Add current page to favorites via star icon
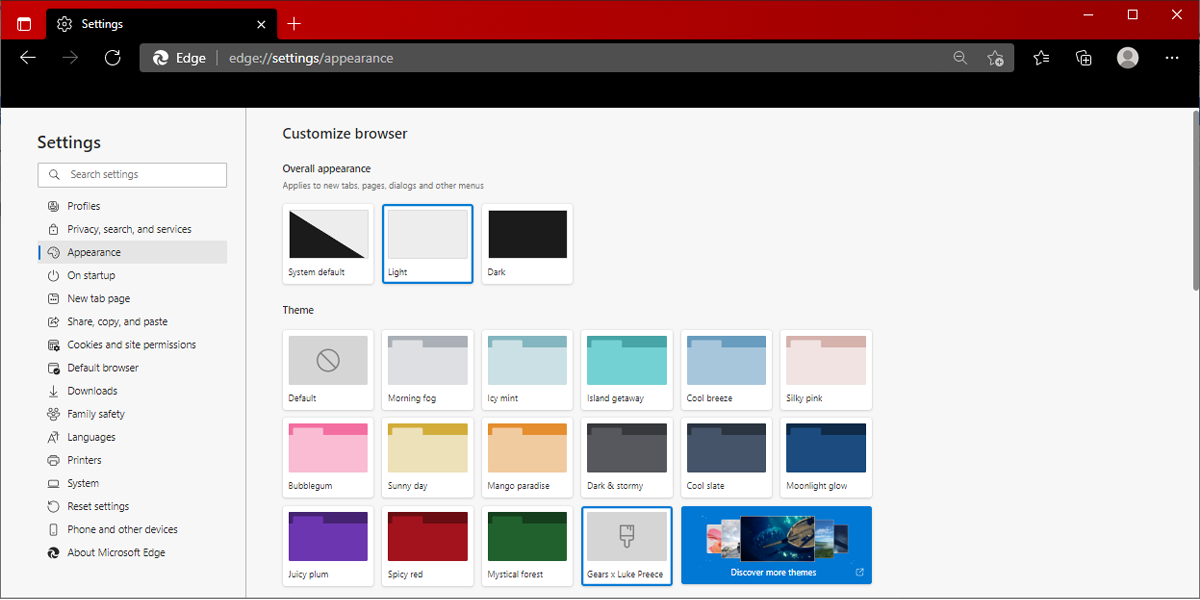 (996, 58)
